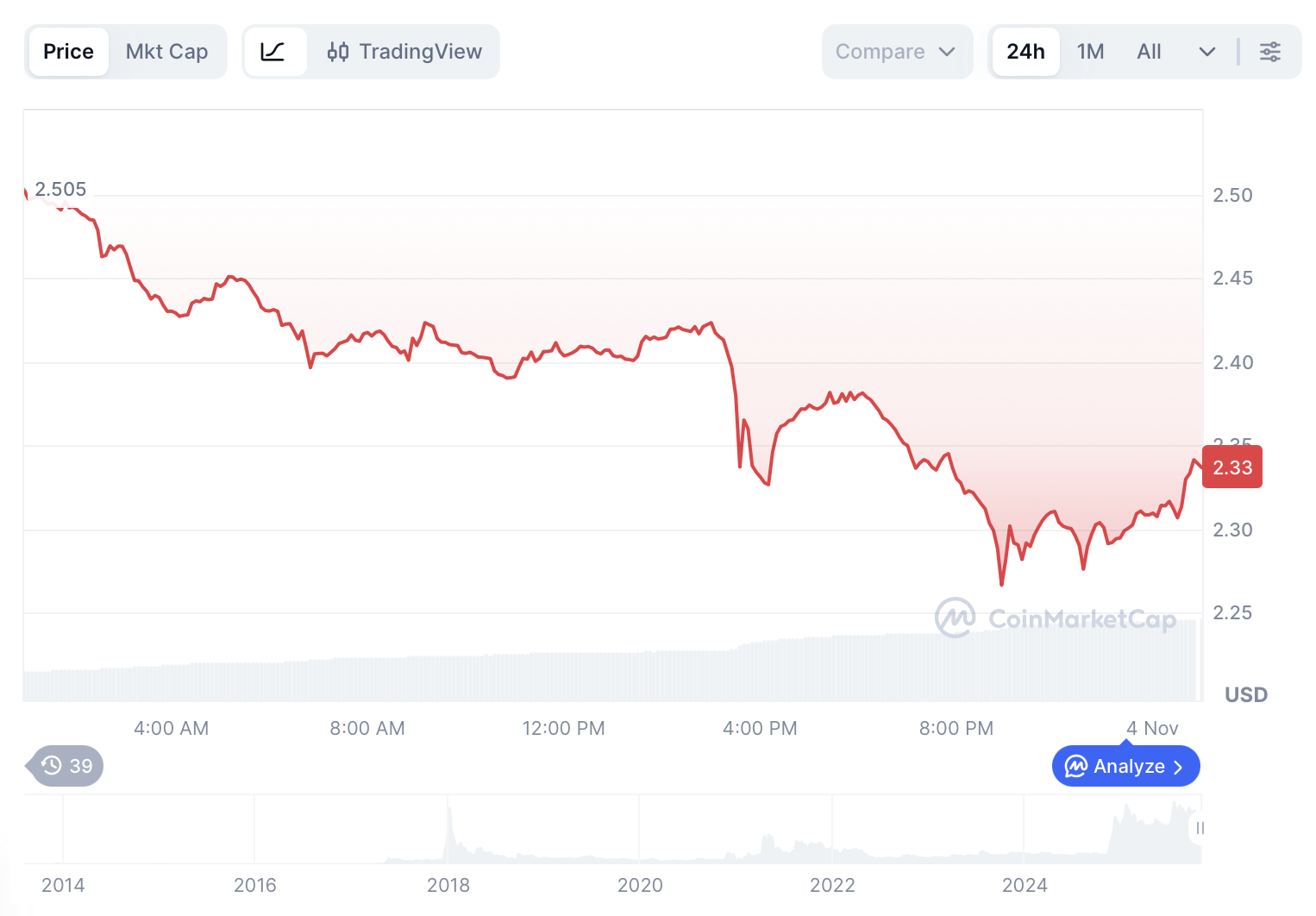
Task: Select the 24h time range tab
Action: click(1025, 52)
